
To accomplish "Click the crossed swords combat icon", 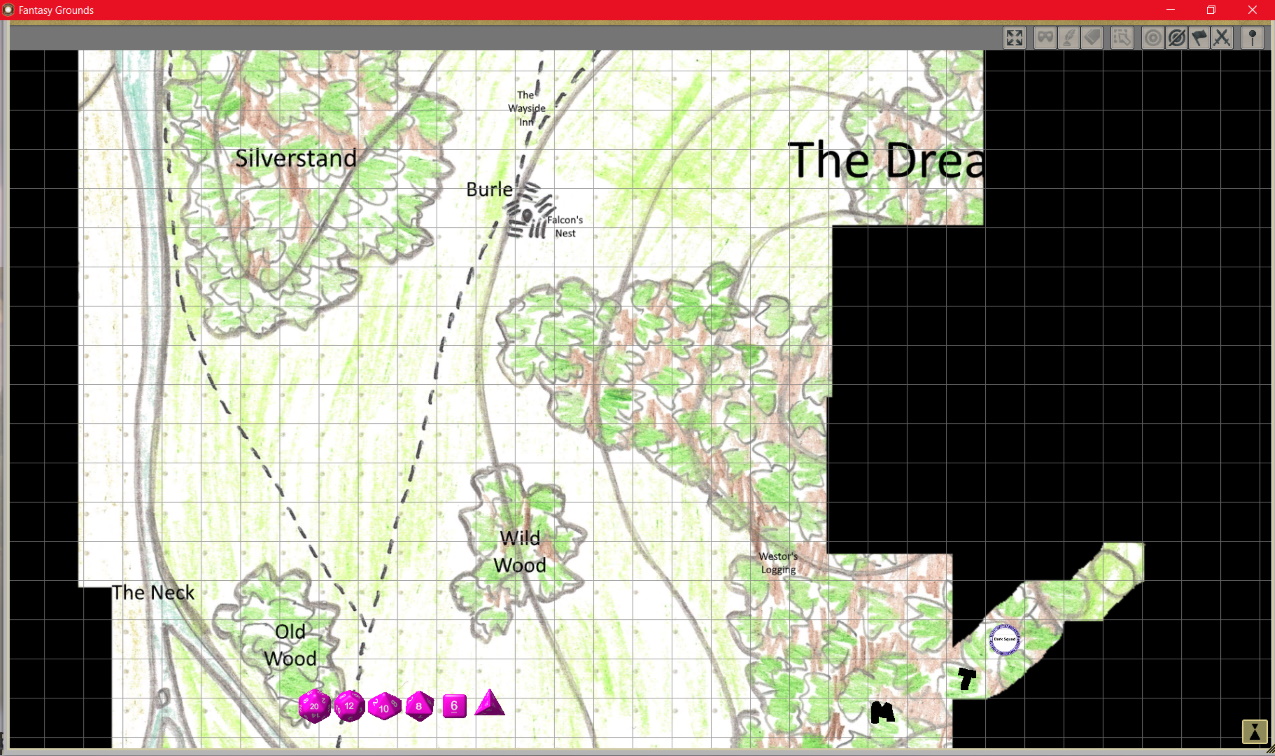I will click(1221, 38).
